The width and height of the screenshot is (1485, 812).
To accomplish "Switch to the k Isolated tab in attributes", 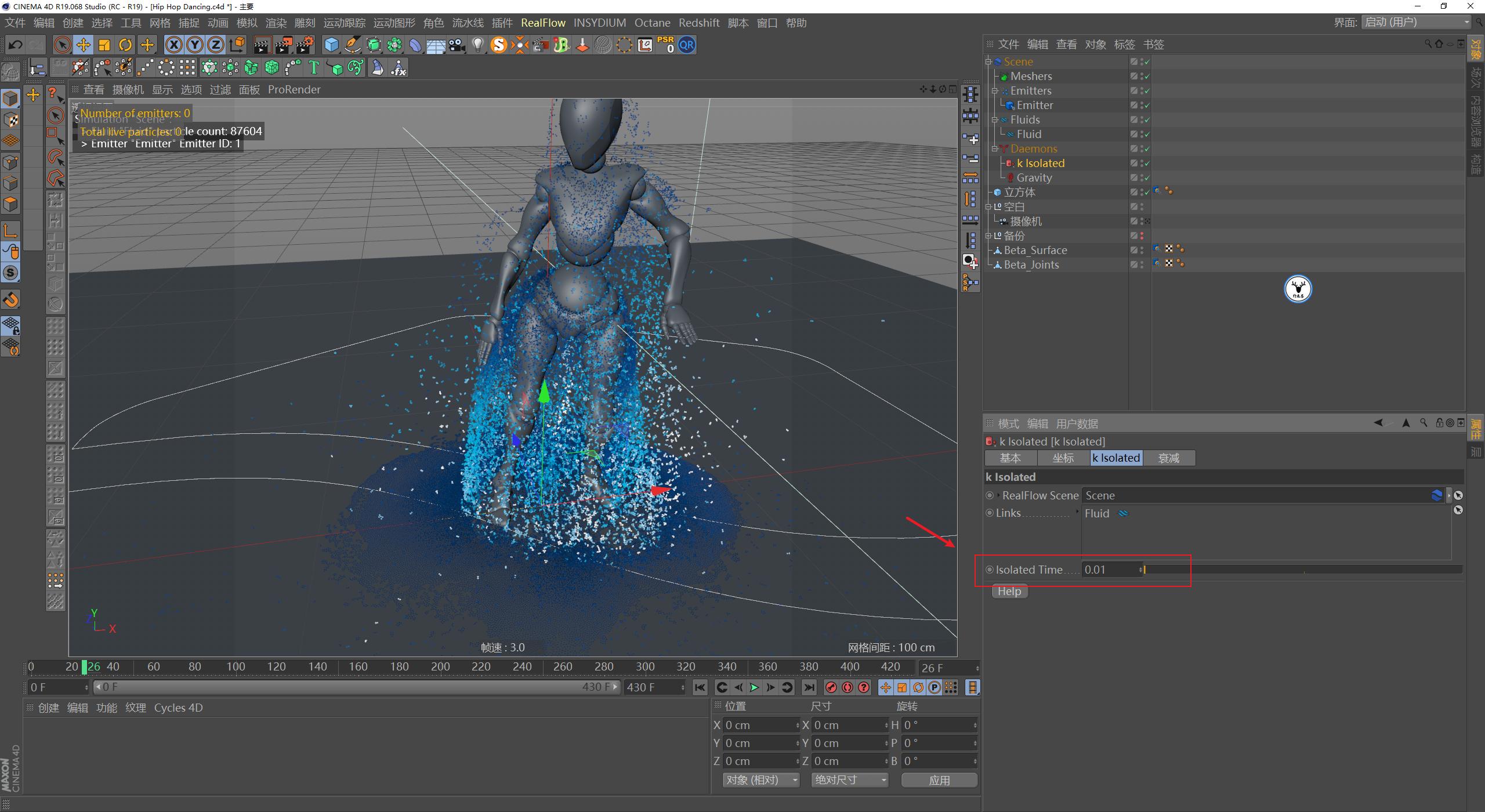I will click(1115, 458).
